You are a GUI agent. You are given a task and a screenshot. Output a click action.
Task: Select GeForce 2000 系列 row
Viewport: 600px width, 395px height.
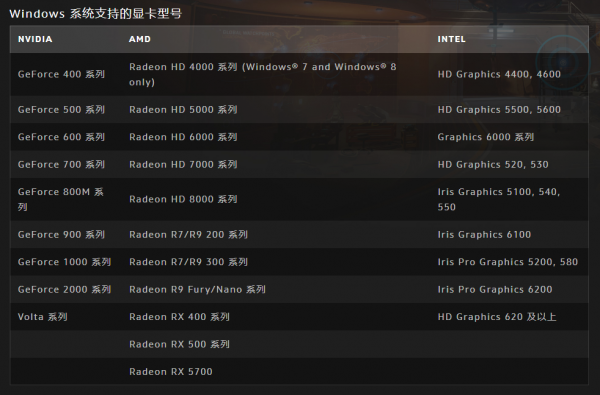click(299, 289)
